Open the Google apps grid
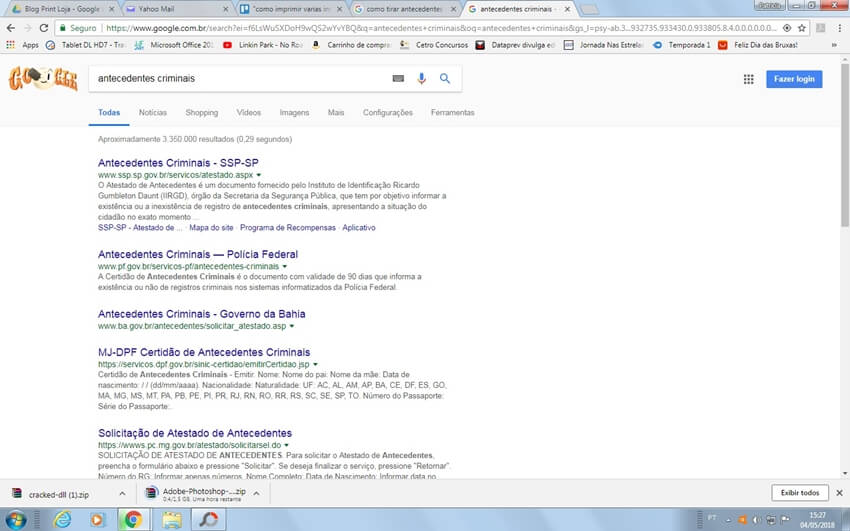 pyautogui.click(x=748, y=79)
